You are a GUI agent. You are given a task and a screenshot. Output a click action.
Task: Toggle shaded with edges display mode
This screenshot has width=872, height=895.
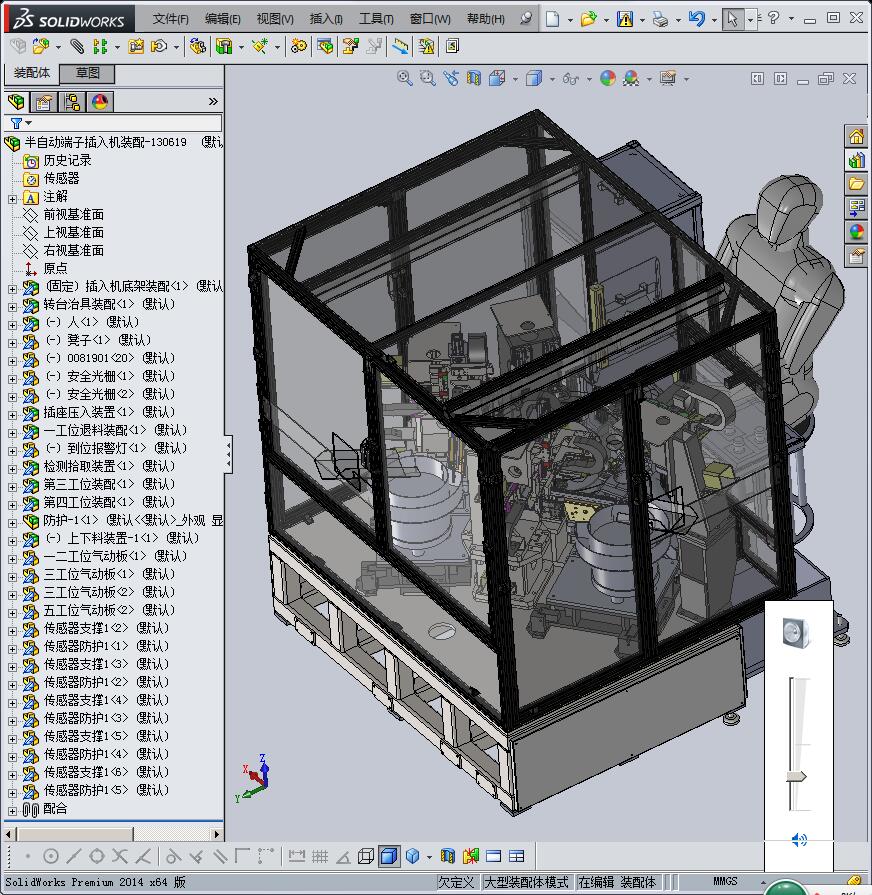tap(389, 856)
